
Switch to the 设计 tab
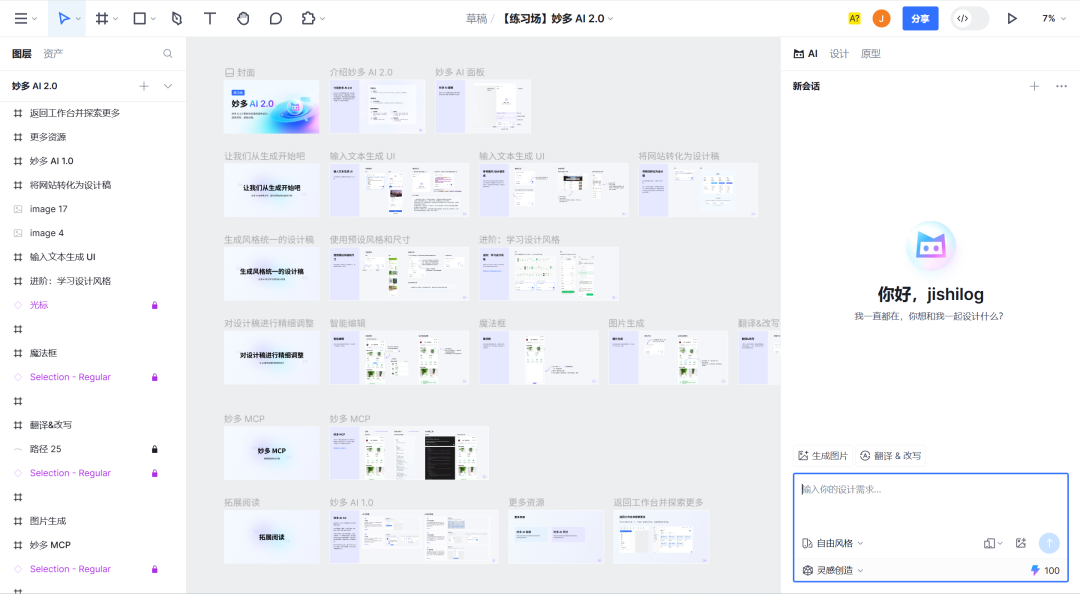tap(839, 54)
